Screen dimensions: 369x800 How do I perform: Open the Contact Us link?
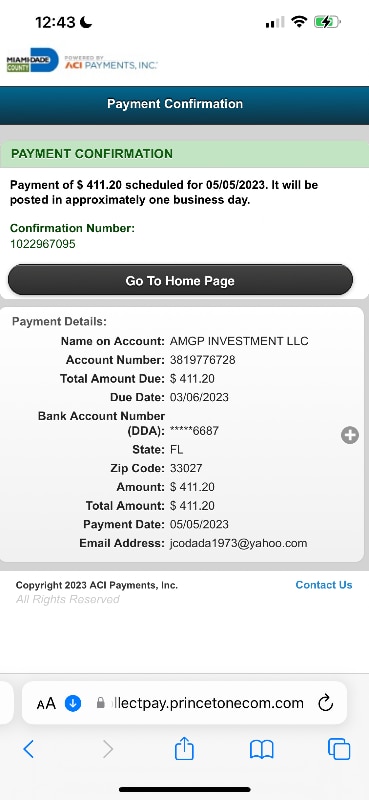324,585
